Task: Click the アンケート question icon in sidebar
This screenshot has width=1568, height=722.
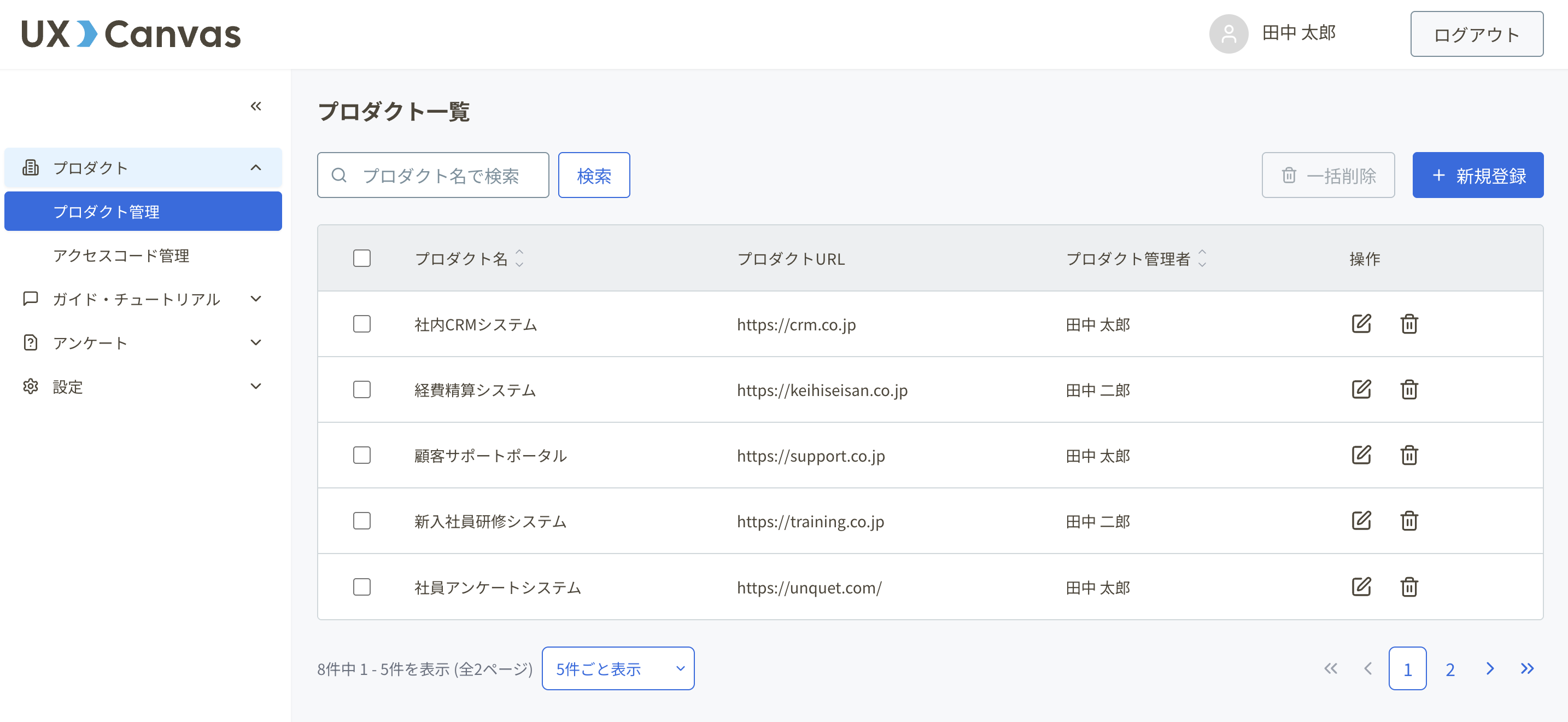Action: pos(31,343)
